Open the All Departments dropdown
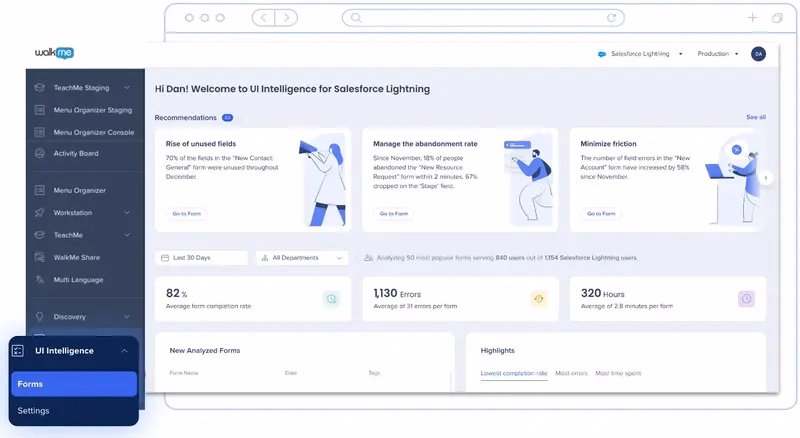 point(302,258)
